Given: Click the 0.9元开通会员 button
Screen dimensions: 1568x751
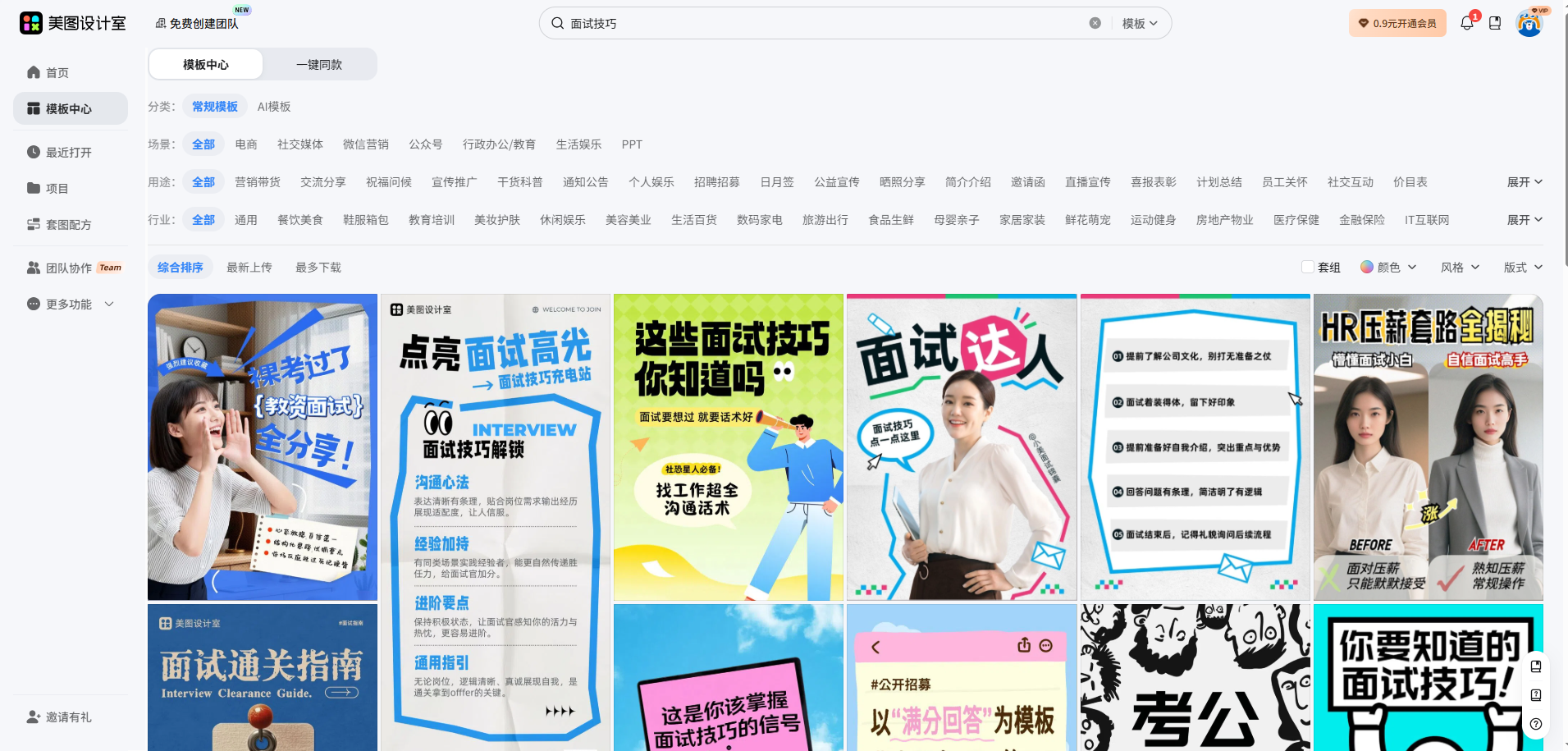Looking at the screenshot, I should (1397, 23).
